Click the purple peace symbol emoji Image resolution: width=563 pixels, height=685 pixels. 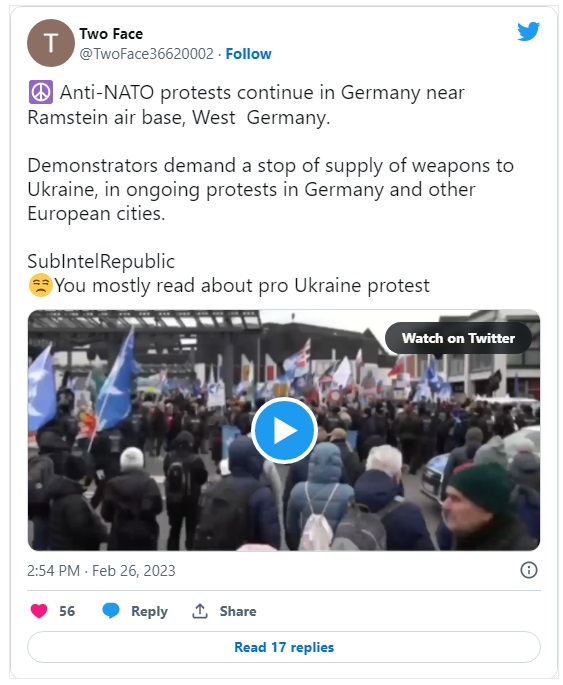click(41, 92)
